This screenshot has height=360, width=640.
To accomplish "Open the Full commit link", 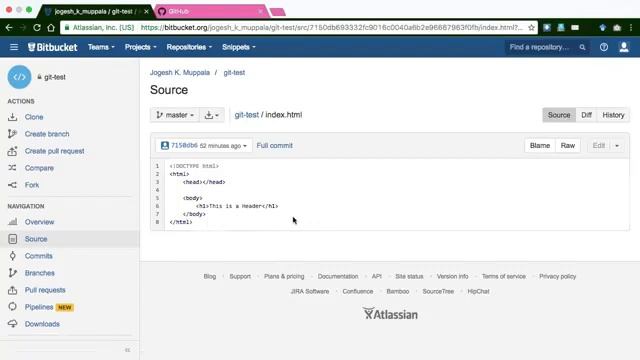I will 274,146.
